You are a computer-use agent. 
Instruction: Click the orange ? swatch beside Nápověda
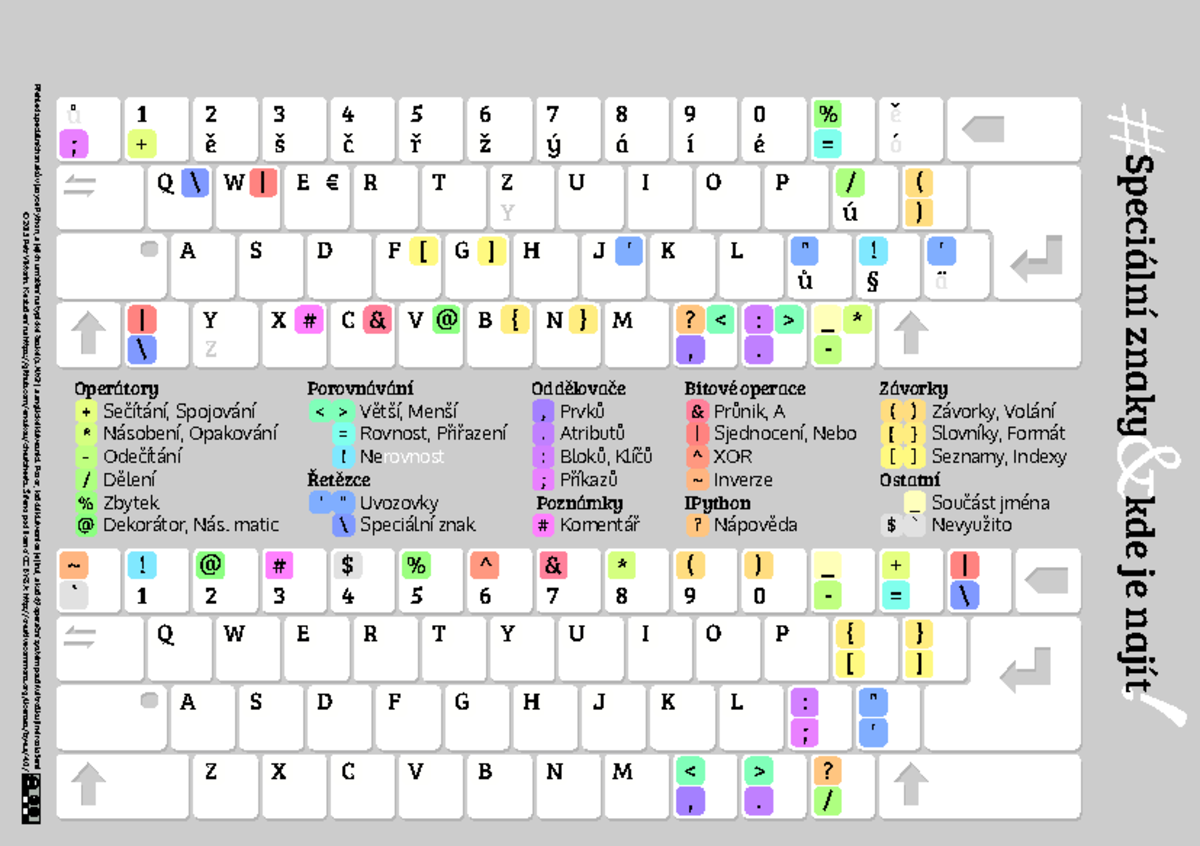click(x=697, y=525)
